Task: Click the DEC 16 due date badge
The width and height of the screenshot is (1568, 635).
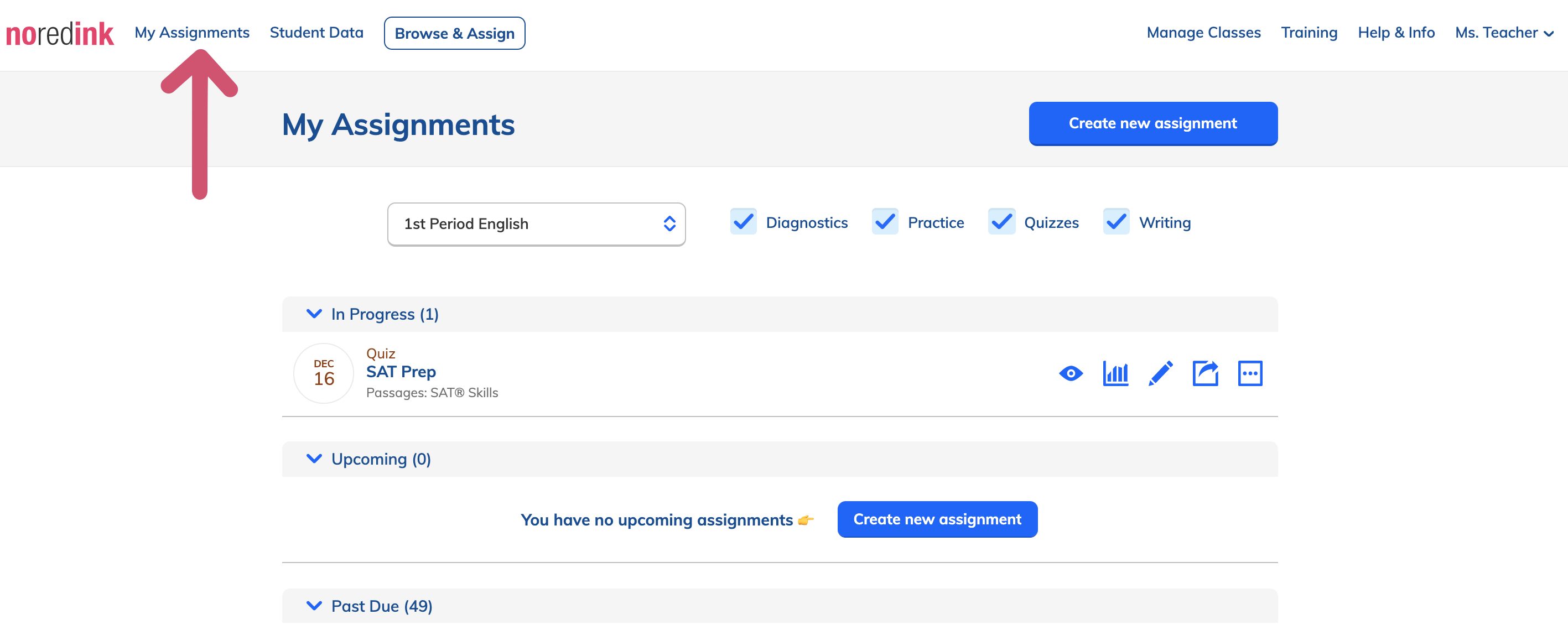Action: point(324,373)
